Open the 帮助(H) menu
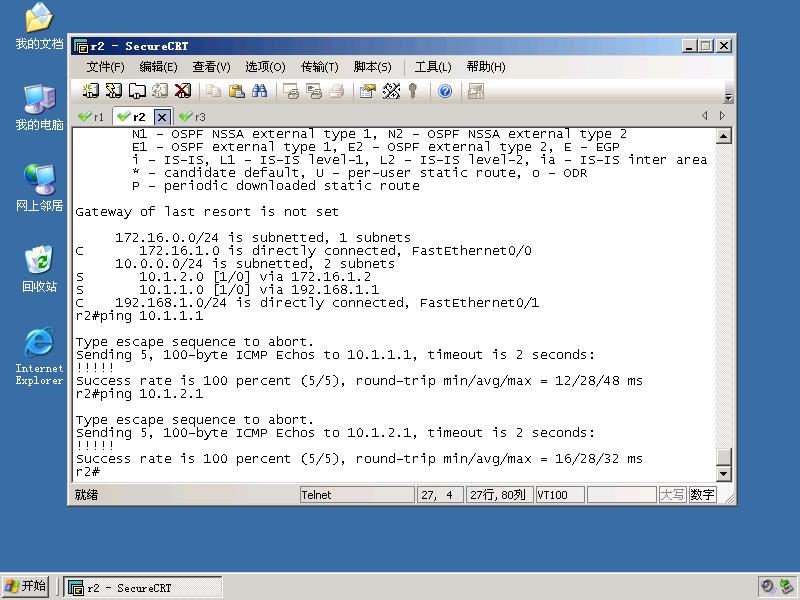Screen dimensions: 800x600 point(486,67)
